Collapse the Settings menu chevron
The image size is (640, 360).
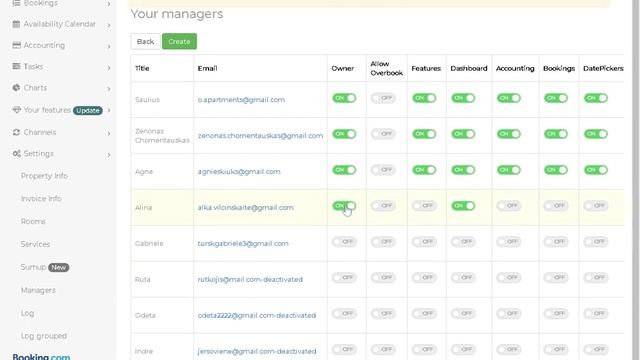click(109, 155)
